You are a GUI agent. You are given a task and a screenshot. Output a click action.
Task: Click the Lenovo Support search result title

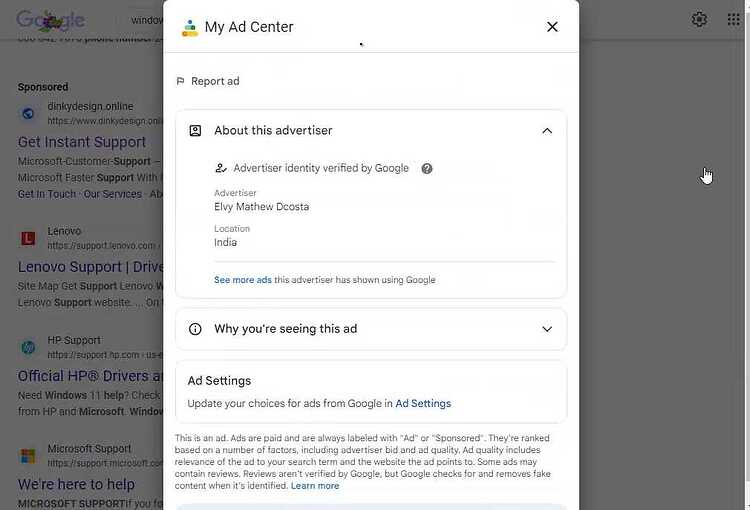(90, 267)
